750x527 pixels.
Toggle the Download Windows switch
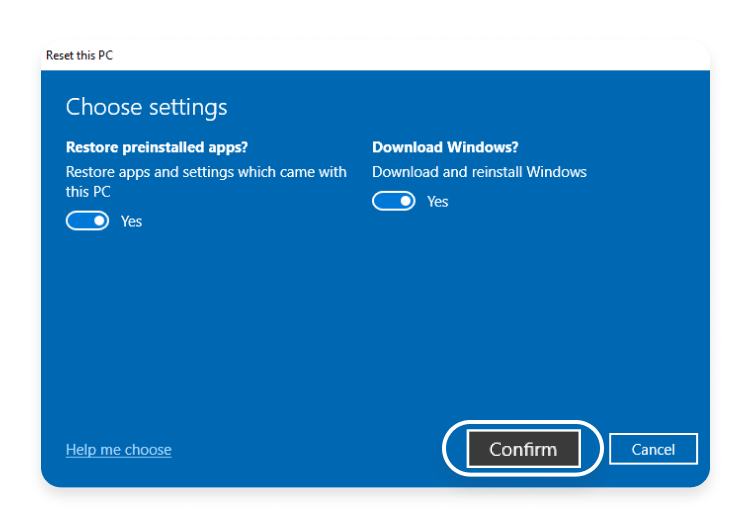tap(394, 201)
